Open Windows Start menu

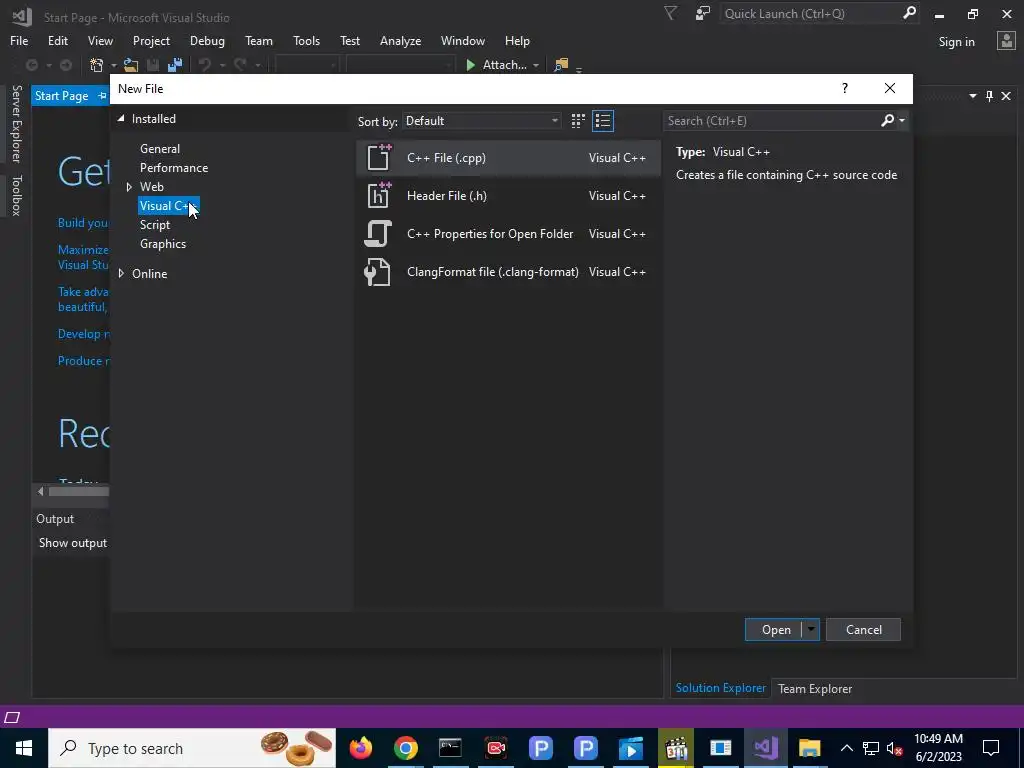coord(24,748)
